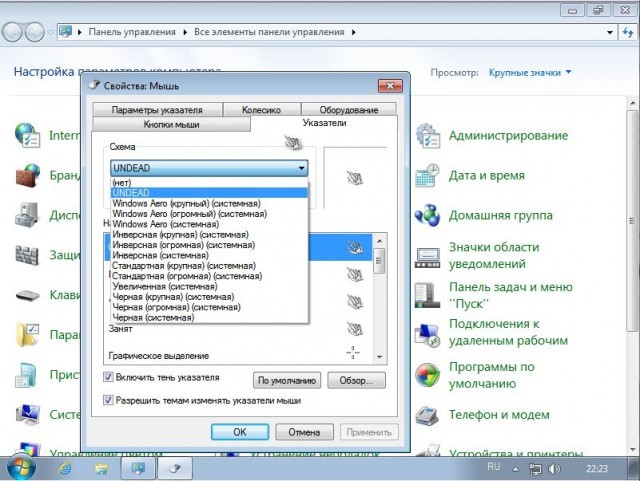
Task: Click pointer list scroll down arrow
Action: 379,357
